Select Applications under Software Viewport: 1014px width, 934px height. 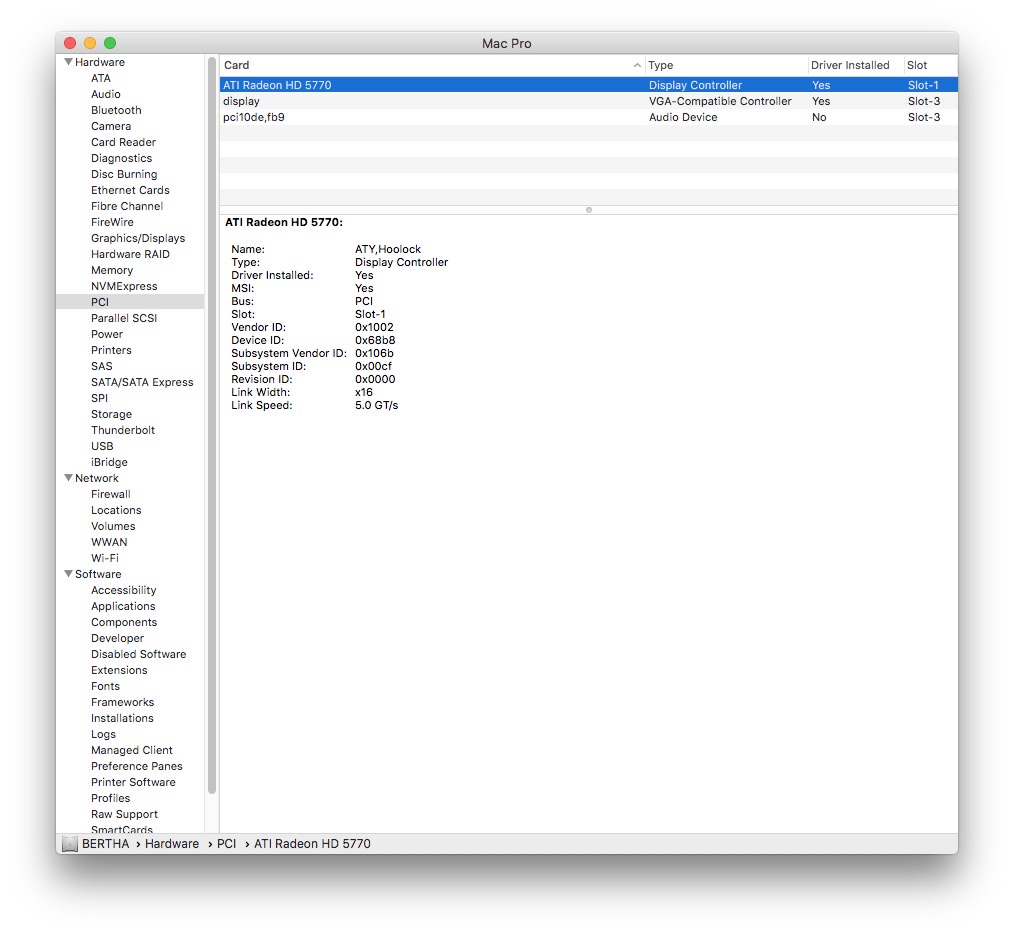(x=123, y=607)
